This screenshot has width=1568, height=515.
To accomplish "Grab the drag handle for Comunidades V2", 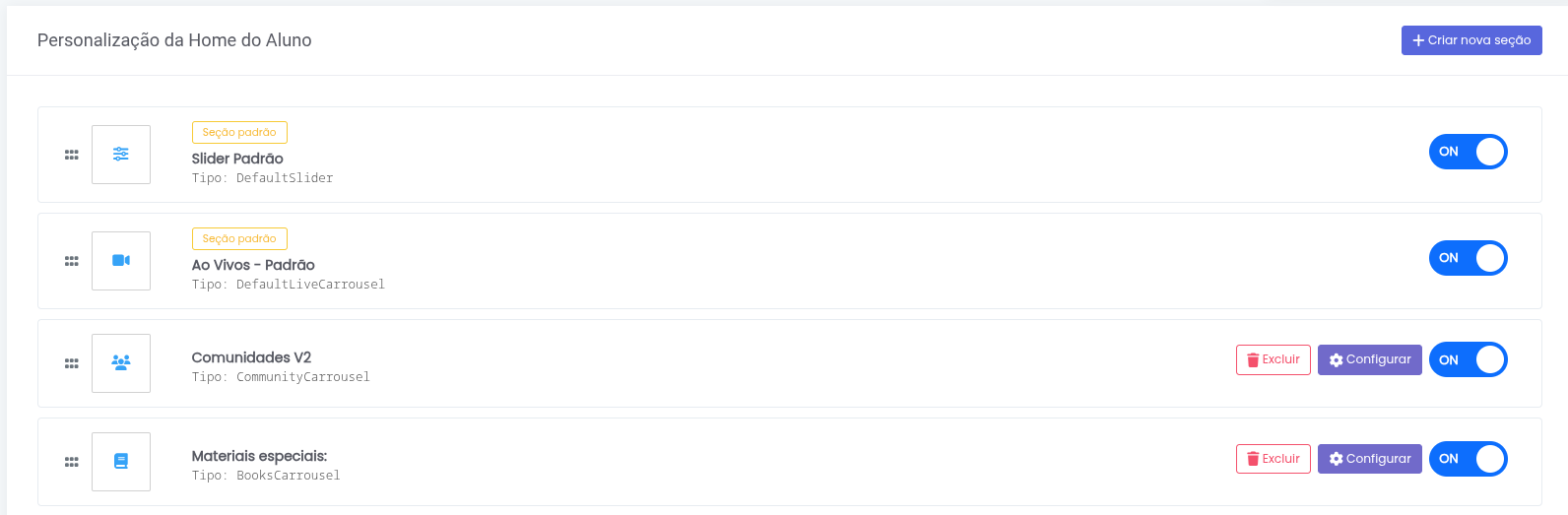I will [x=72, y=362].
